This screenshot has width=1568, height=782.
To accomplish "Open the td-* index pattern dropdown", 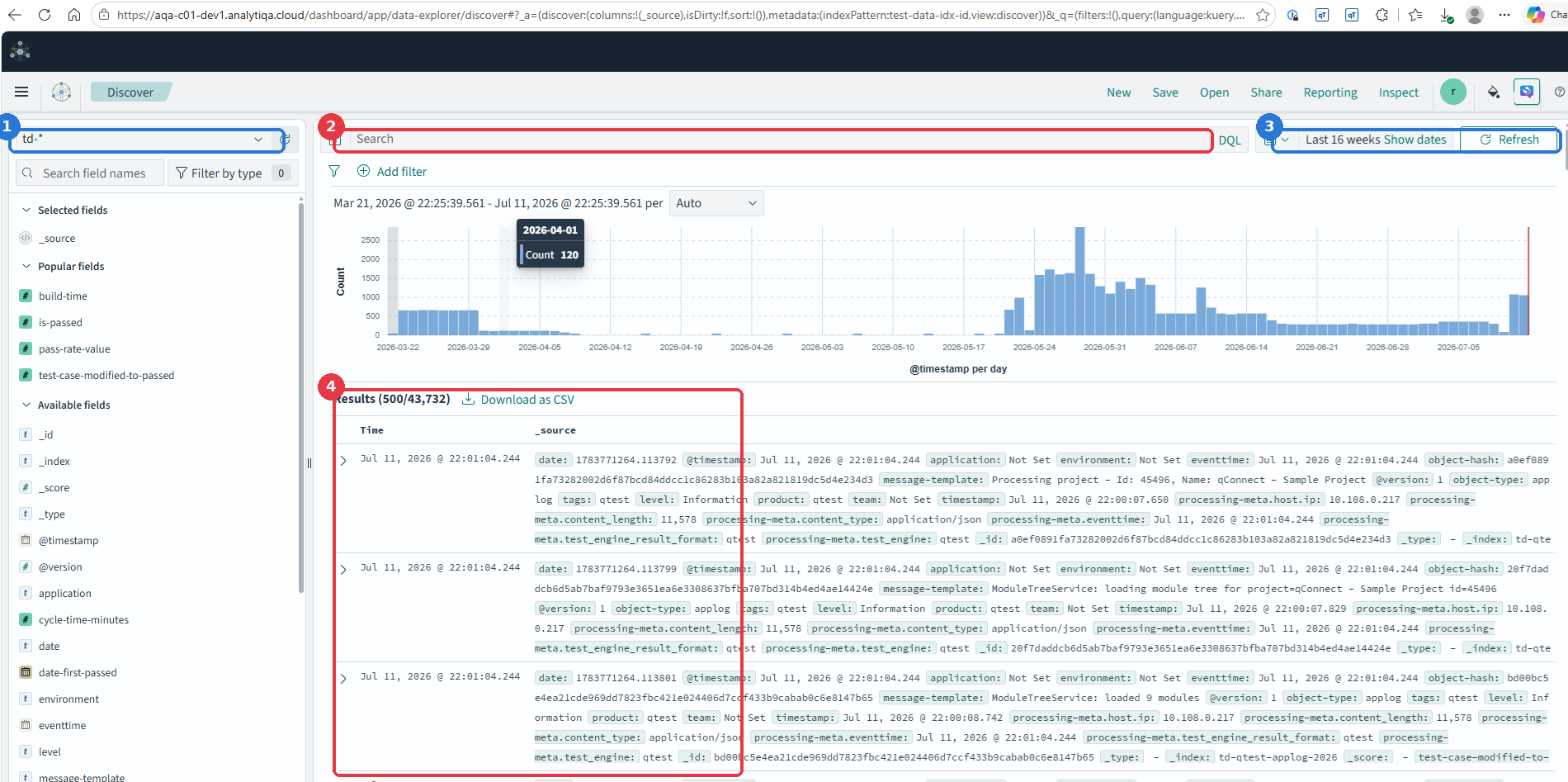I will click(x=142, y=139).
